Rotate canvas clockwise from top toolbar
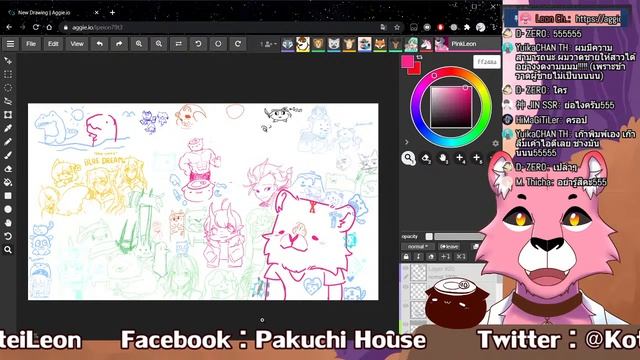 pos(238,44)
